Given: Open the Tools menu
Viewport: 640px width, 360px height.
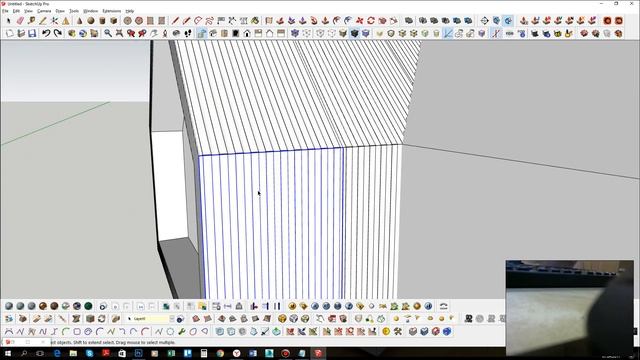Looking at the screenshot, I should click(x=74, y=11).
